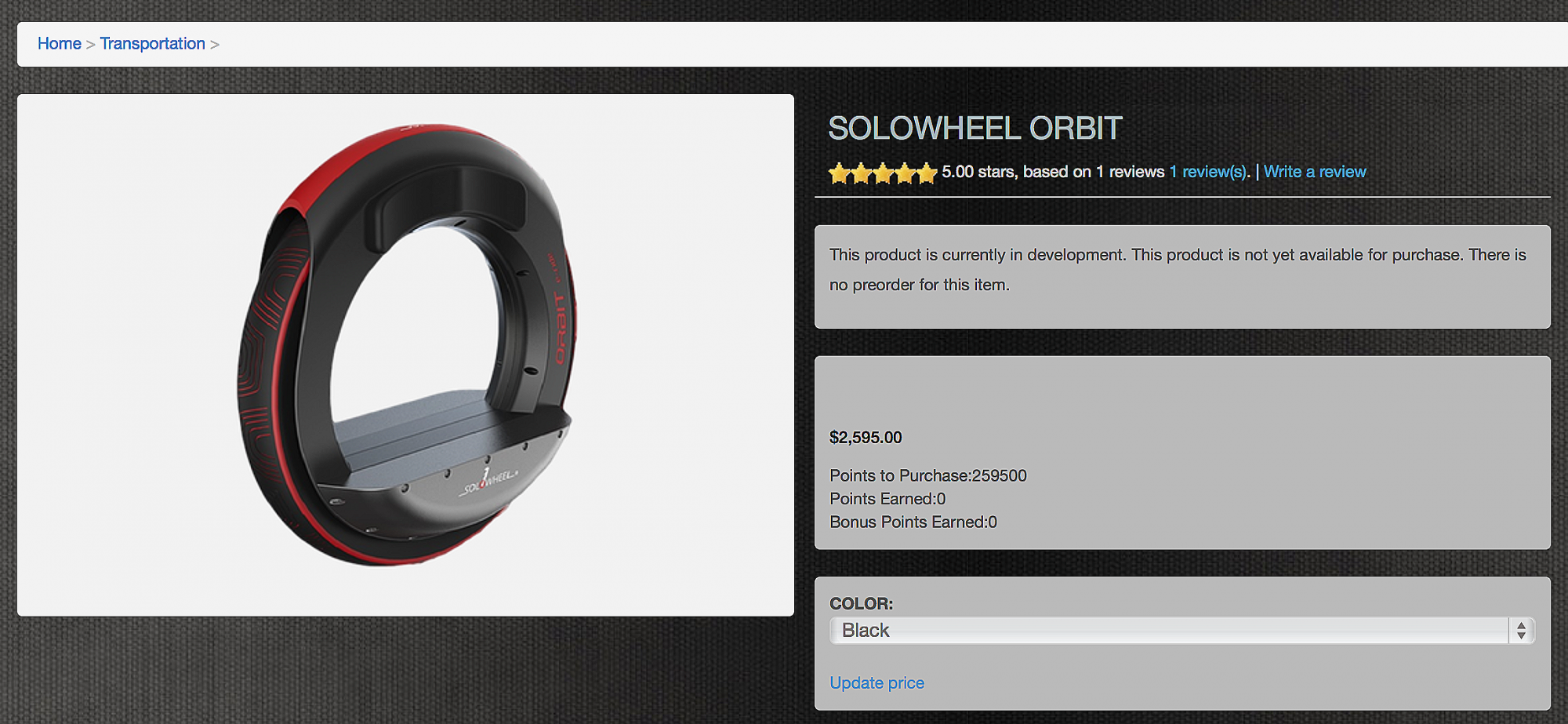Go to Home breadcrumb link

coord(60,44)
